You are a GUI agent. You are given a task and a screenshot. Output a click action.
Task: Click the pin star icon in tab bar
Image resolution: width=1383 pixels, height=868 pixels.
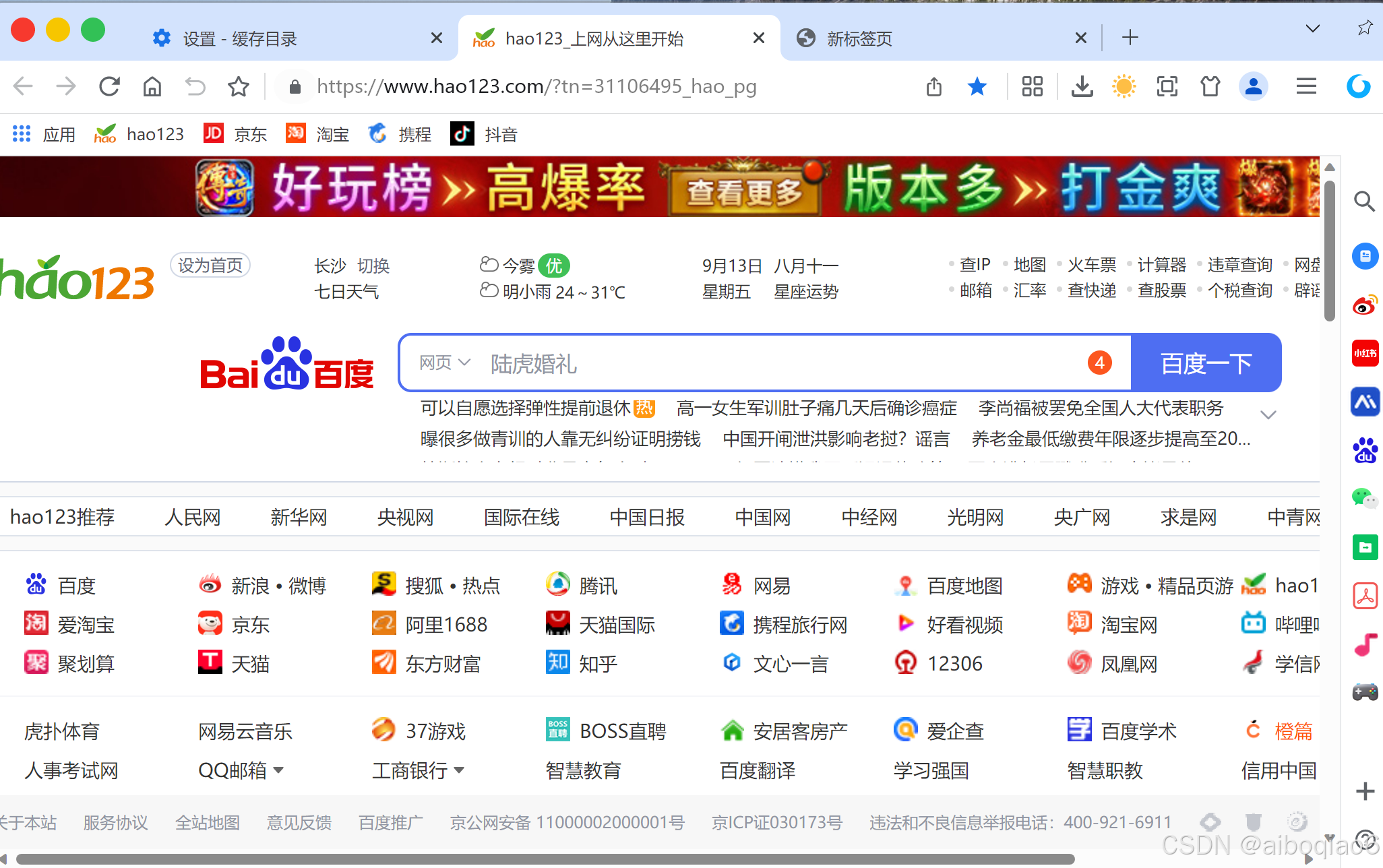click(x=1365, y=28)
